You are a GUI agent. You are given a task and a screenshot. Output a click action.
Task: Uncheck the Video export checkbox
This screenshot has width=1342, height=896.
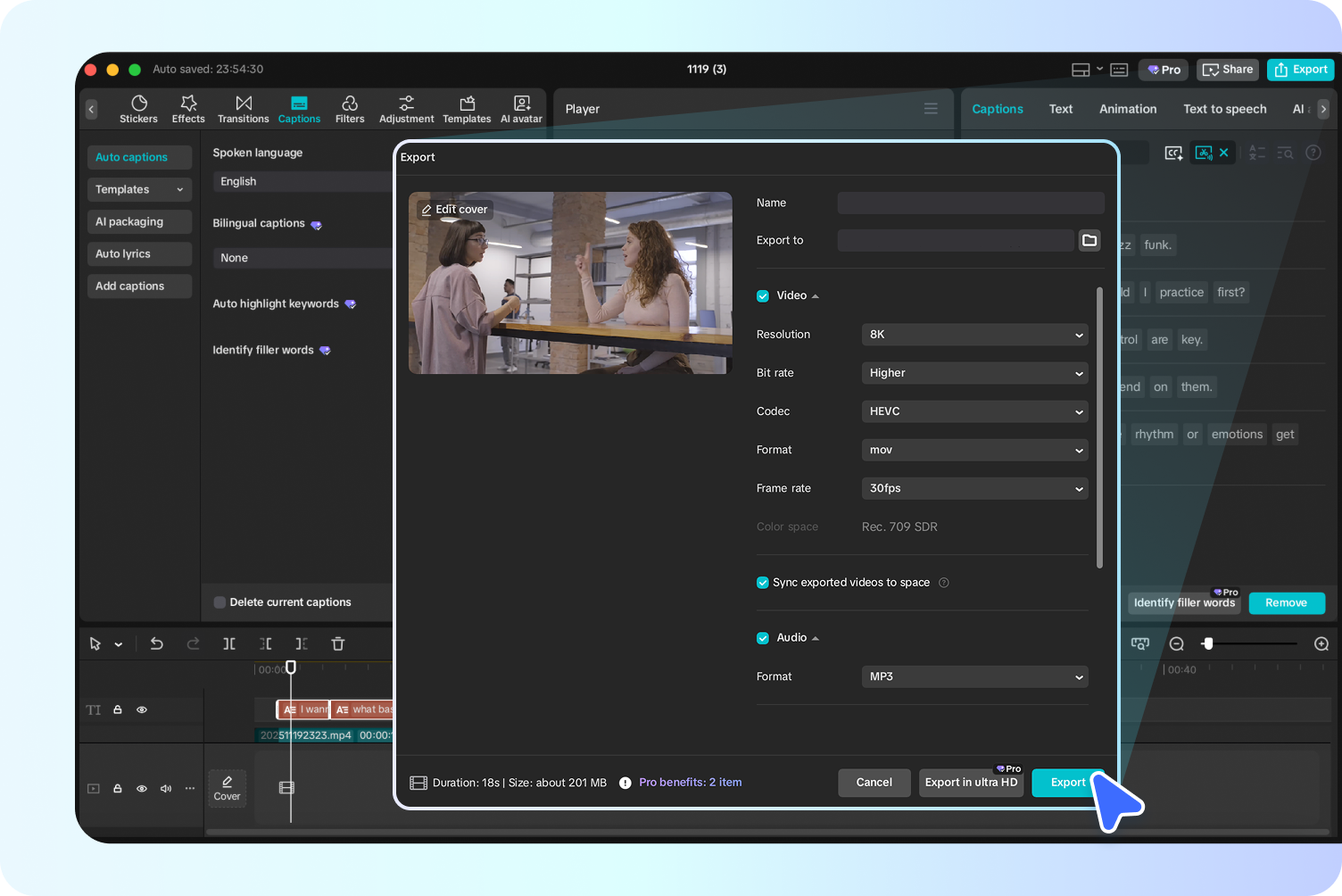pyautogui.click(x=763, y=295)
